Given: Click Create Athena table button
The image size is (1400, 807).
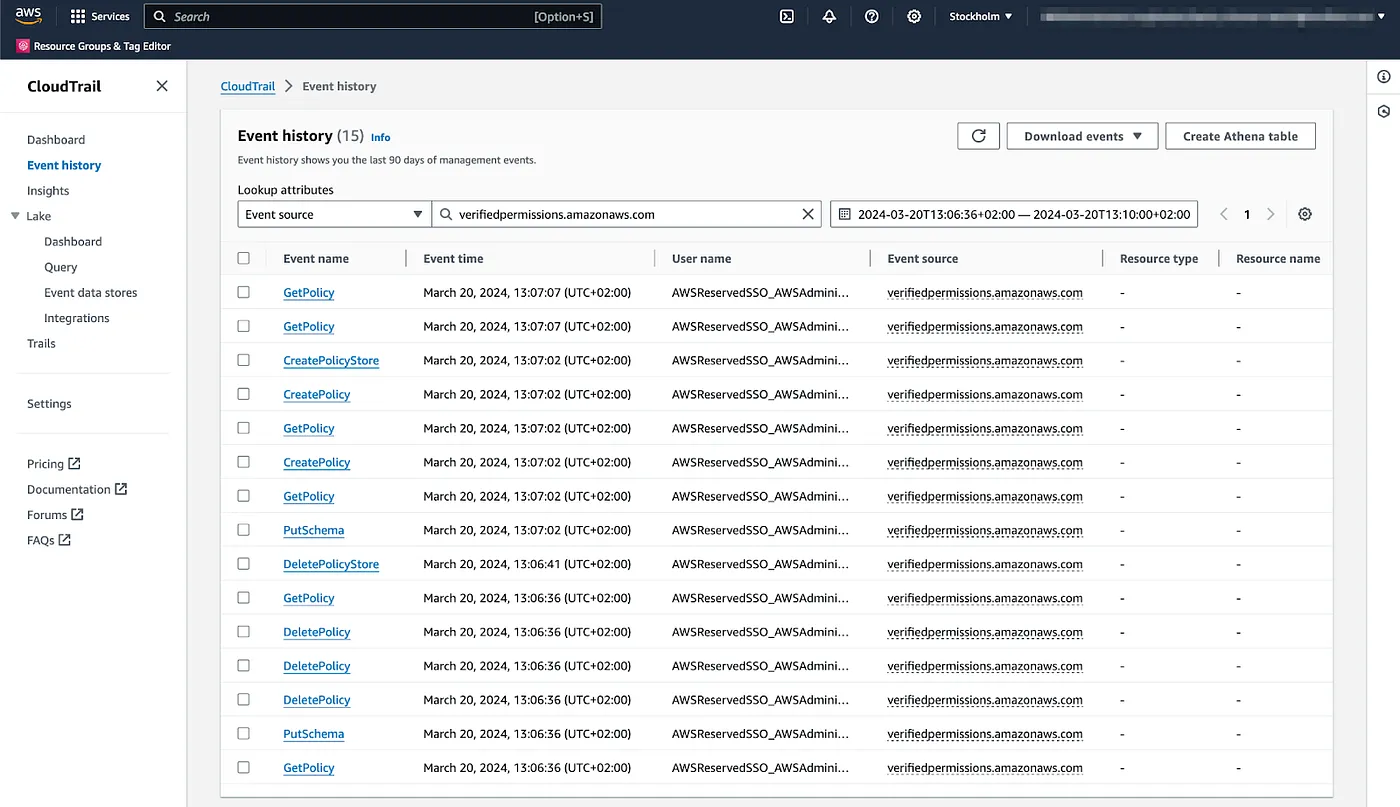Looking at the screenshot, I should pyautogui.click(x=1240, y=136).
